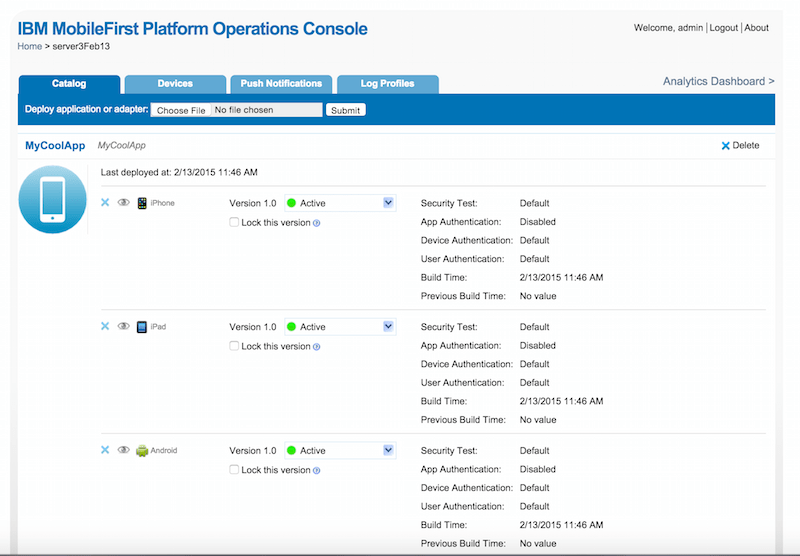Screen dimensions: 800x556
Task: Switch to the Devices tab
Action: click(176, 84)
